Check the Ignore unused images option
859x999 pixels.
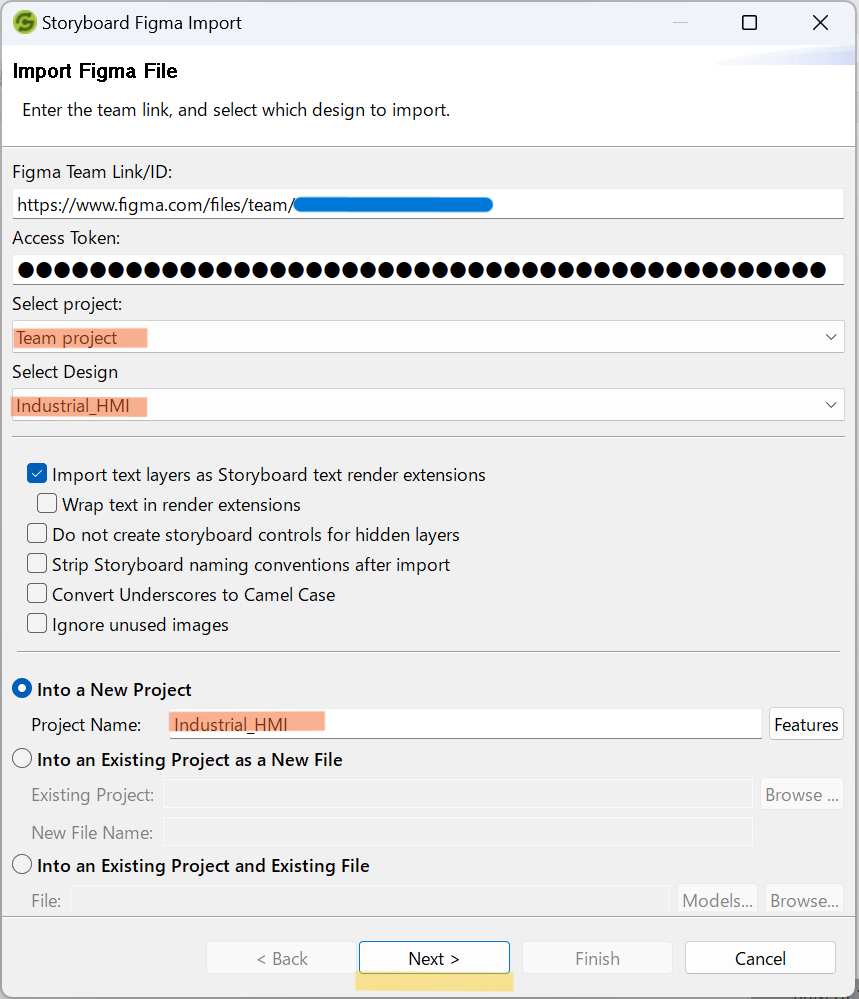coord(37,624)
